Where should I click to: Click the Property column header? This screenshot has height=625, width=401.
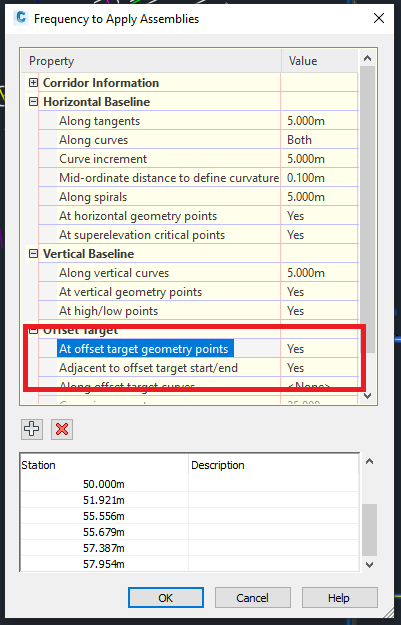click(x=151, y=61)
